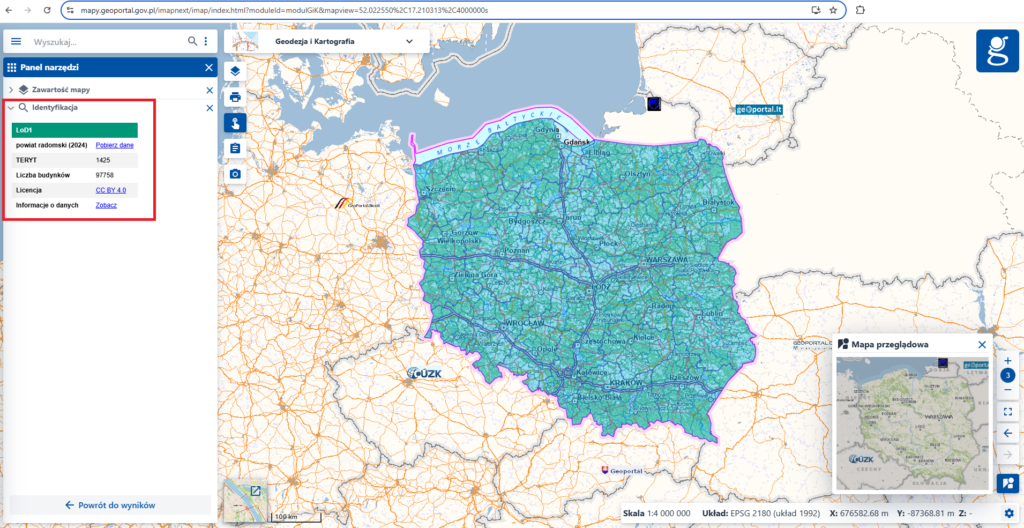Click the install app icon in address bar
This screenshot has width=1024, height=528.
tap(815, 10)
